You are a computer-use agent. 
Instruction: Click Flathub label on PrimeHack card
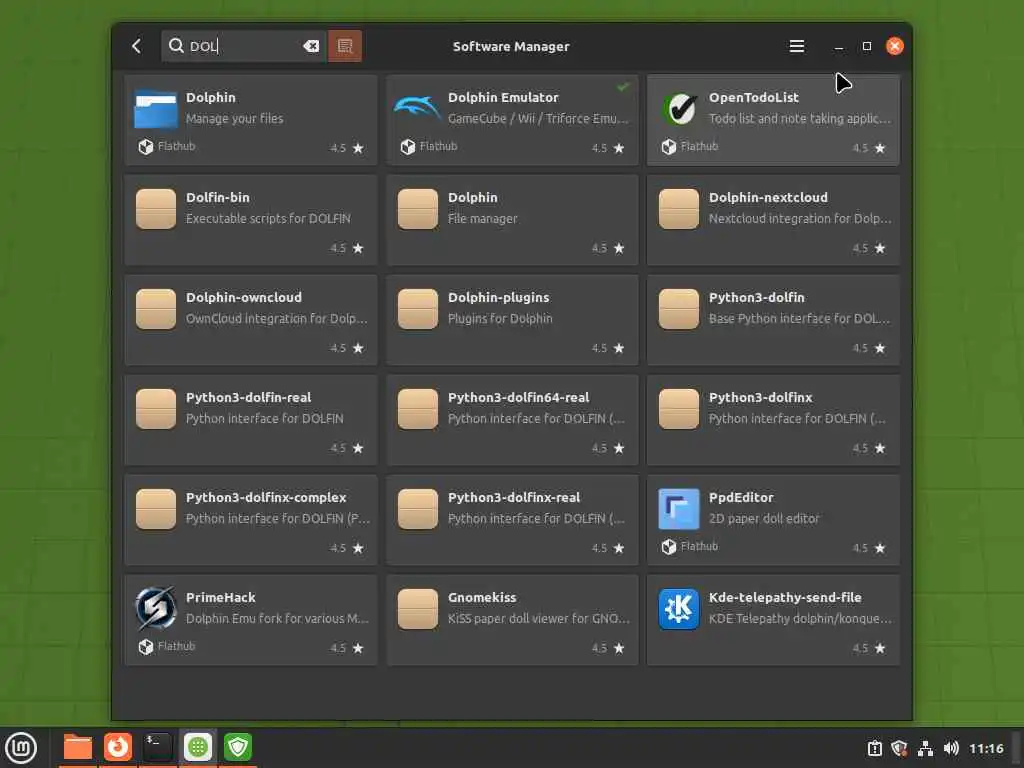[176, 646]
